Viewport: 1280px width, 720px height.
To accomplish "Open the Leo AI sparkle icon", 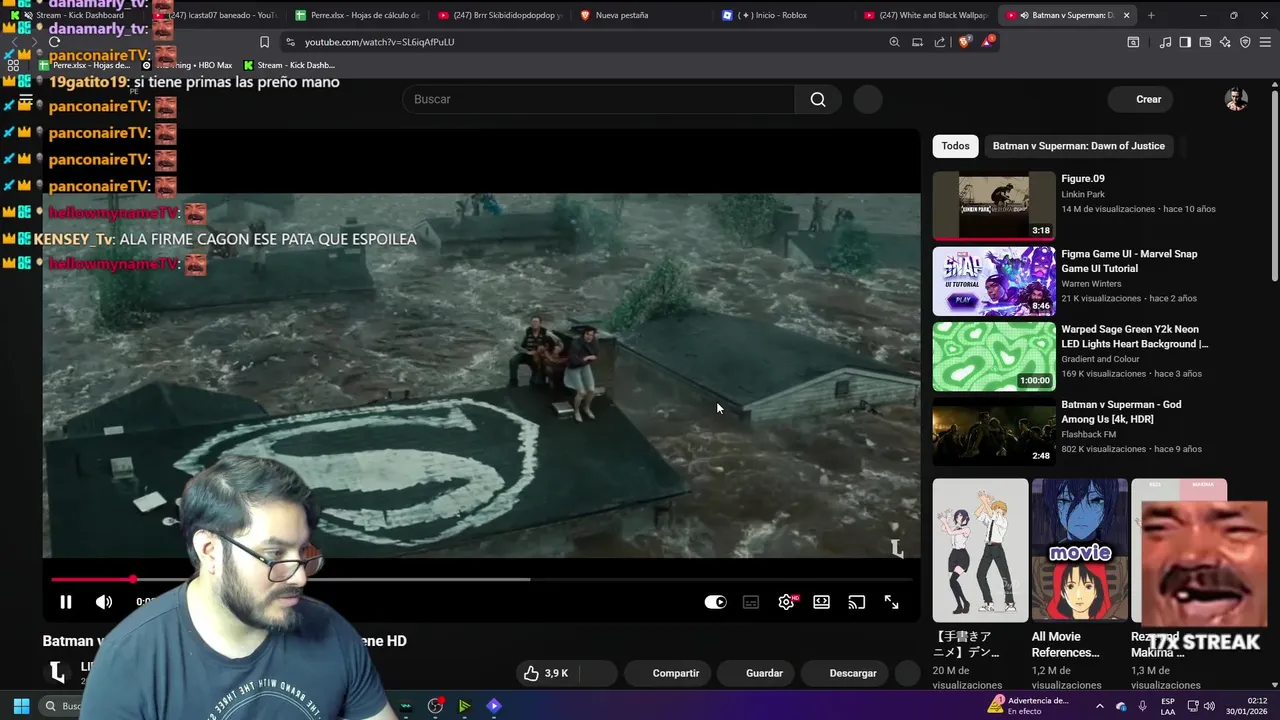I will point(1225,42).
